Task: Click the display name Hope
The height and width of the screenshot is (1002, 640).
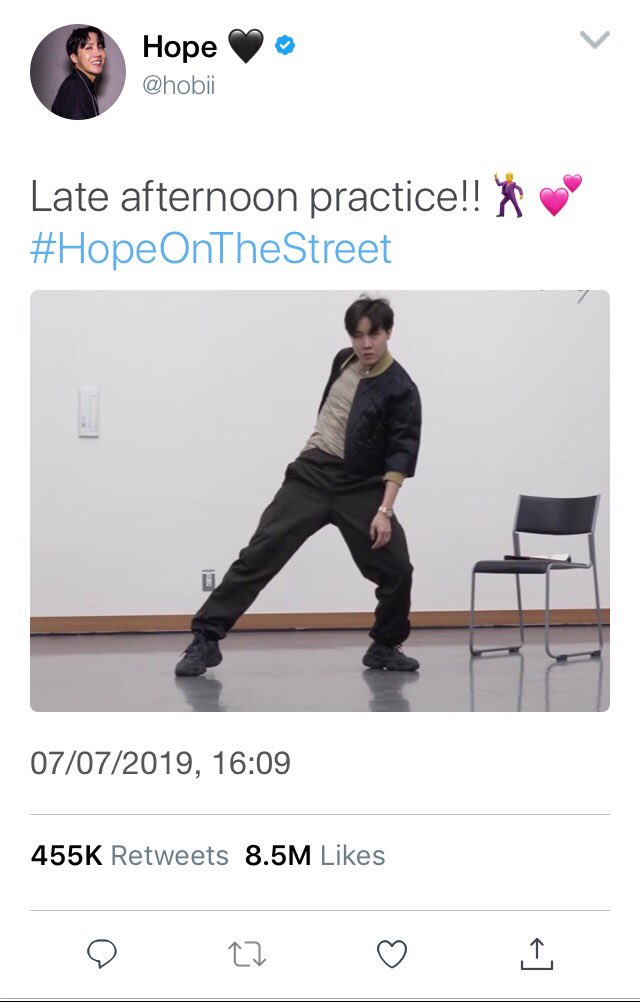Action: coord(179,47)
